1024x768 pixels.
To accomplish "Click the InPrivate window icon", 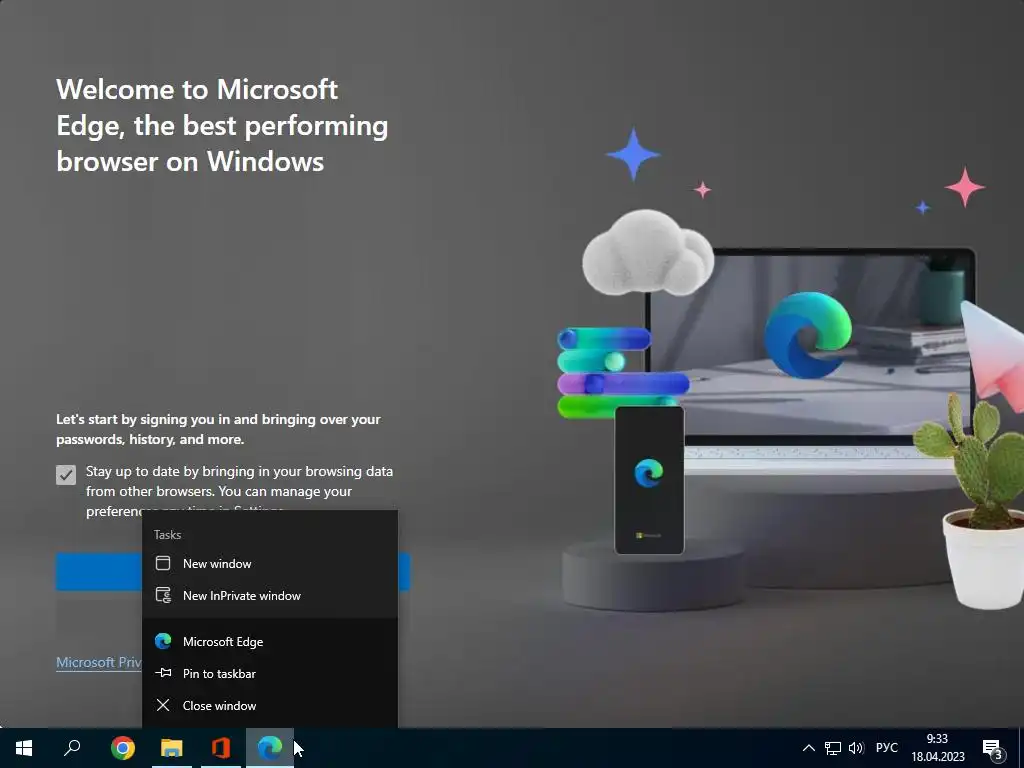I will coord(163,596).
